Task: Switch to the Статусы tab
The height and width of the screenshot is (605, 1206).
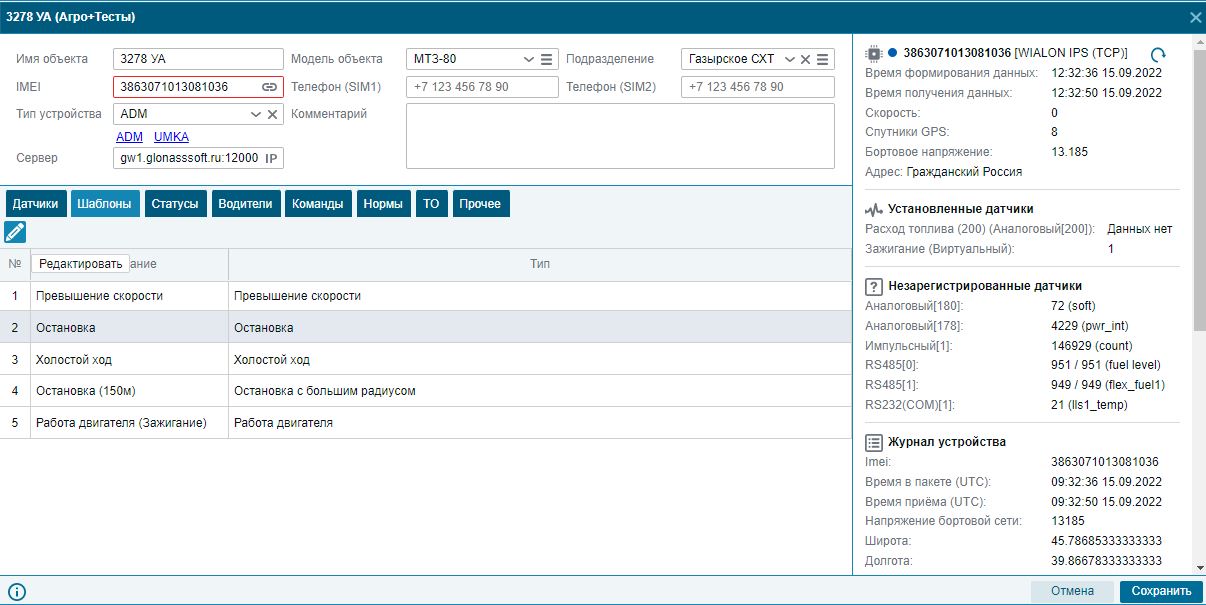Action: tap(175, 204)
